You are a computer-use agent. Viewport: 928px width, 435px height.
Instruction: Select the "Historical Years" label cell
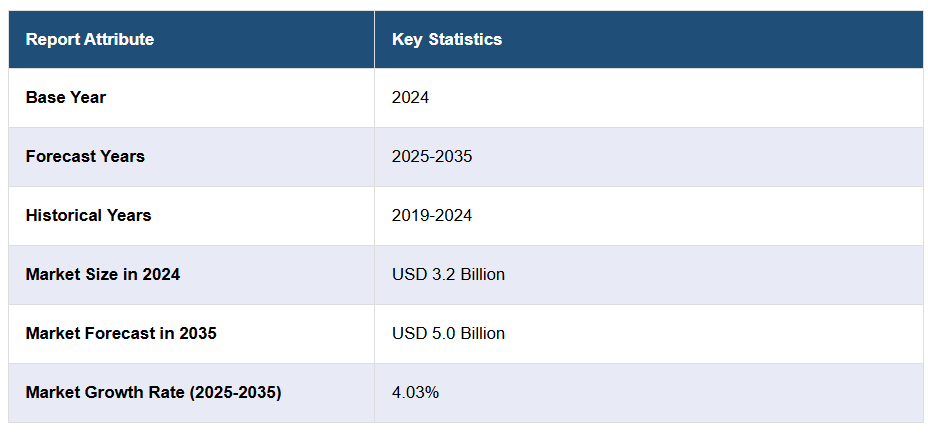coord(89,216)
